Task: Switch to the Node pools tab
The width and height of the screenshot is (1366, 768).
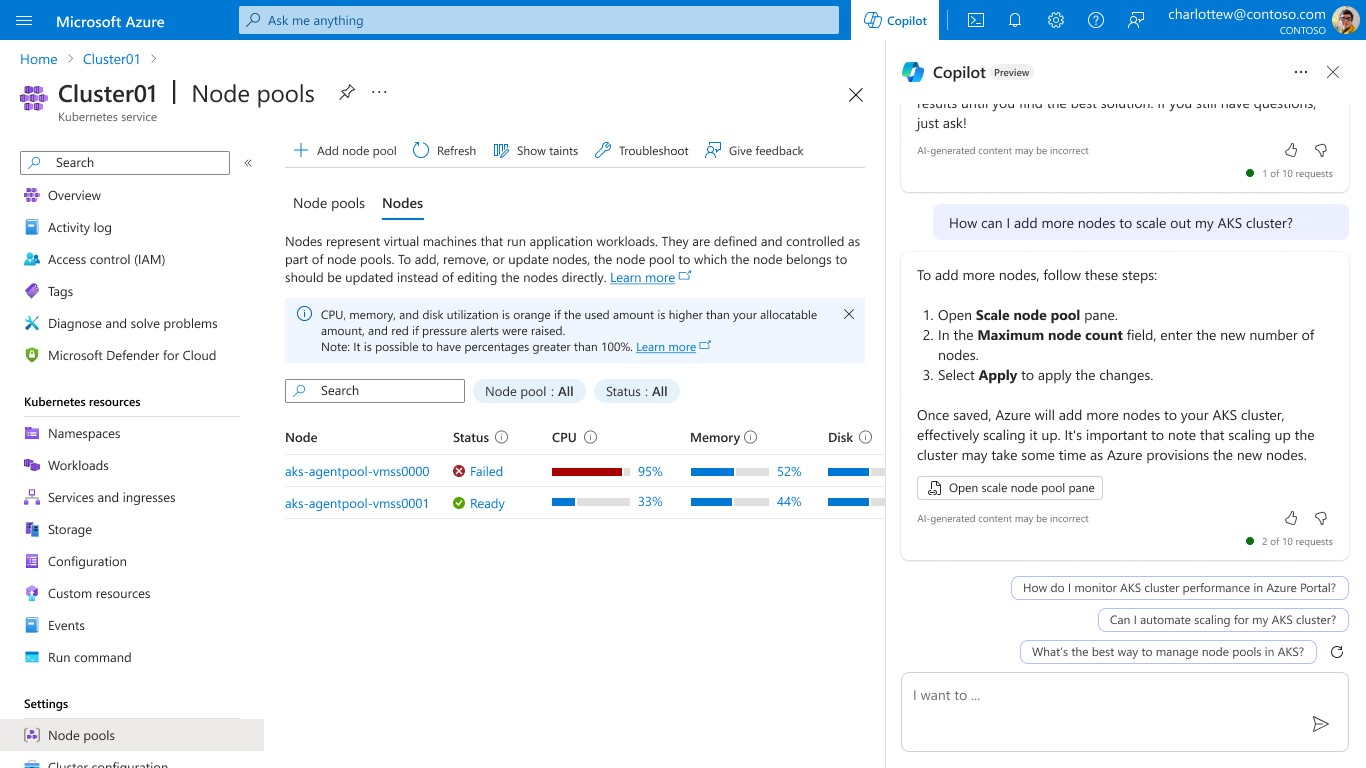Action: click(x=328, y=203)
